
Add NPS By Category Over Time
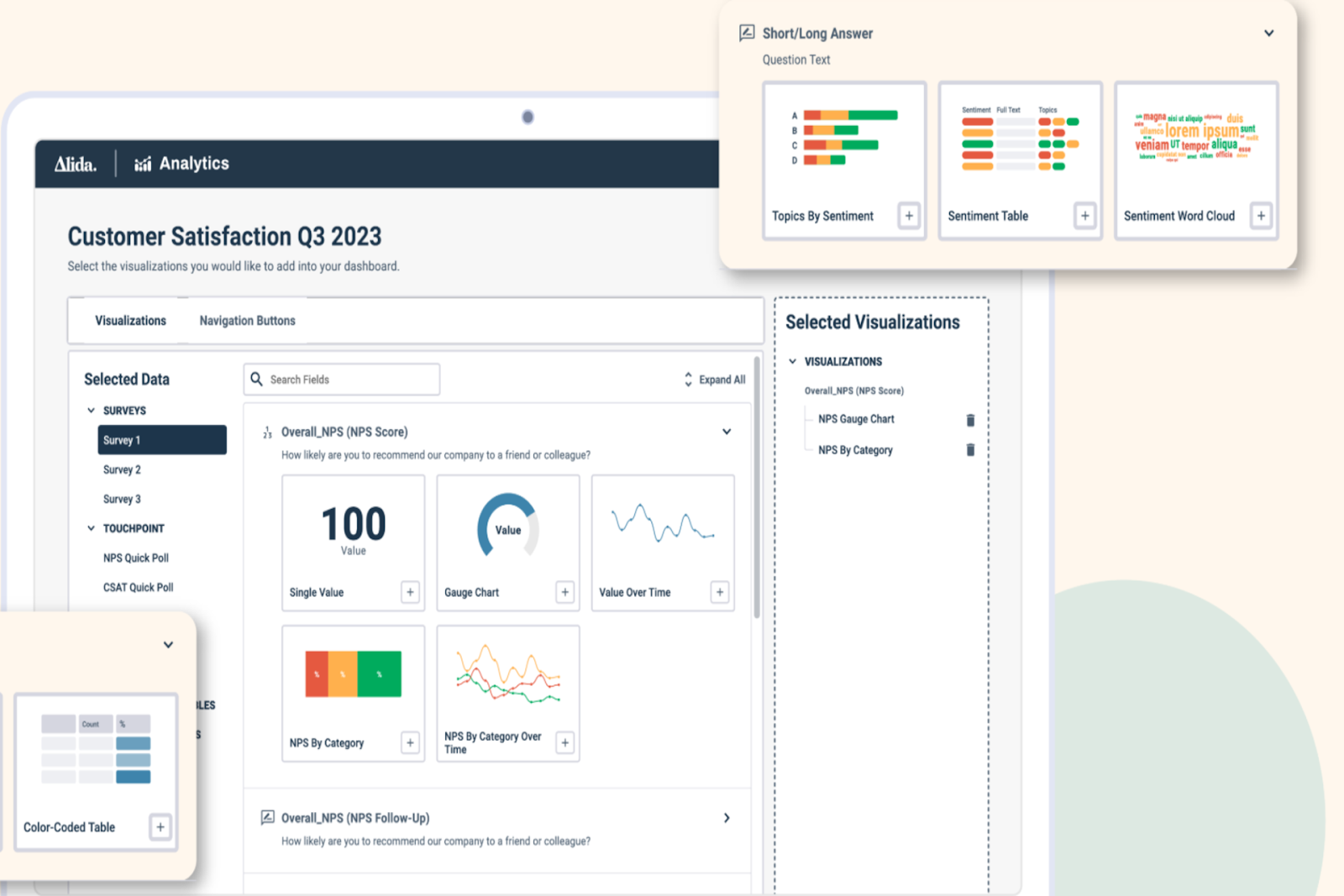[x=565, y=742]
